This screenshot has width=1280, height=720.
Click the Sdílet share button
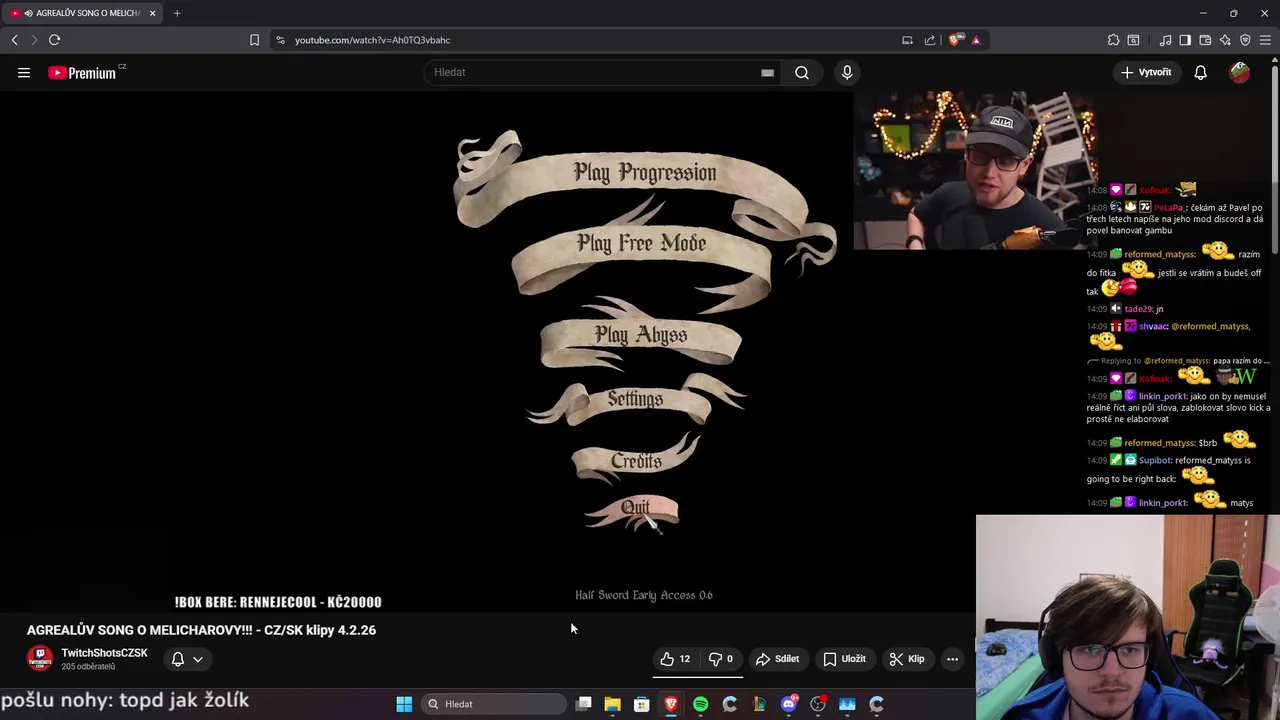pos(777,659)
